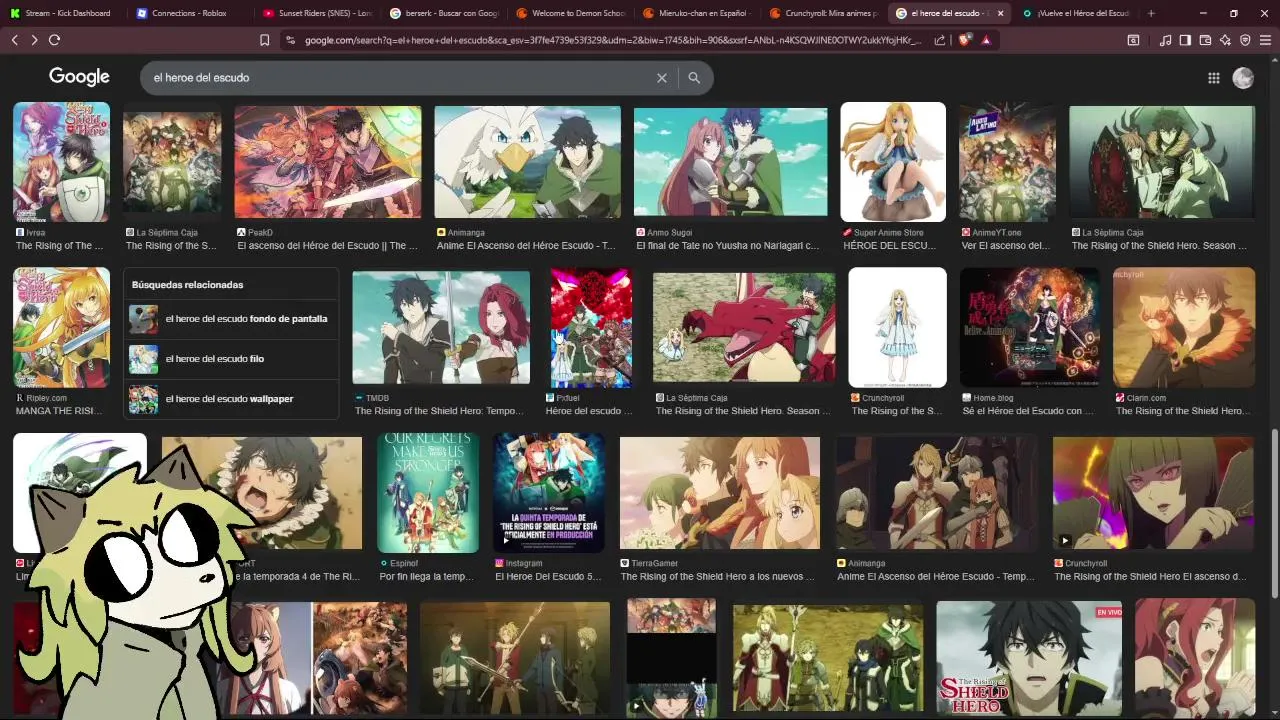Image resolution: width=1280 pixels, height=720 pixels.
Task: Open the Brave Playlist music note icon
Action: pyautogui.click(x=1165, y=40)
